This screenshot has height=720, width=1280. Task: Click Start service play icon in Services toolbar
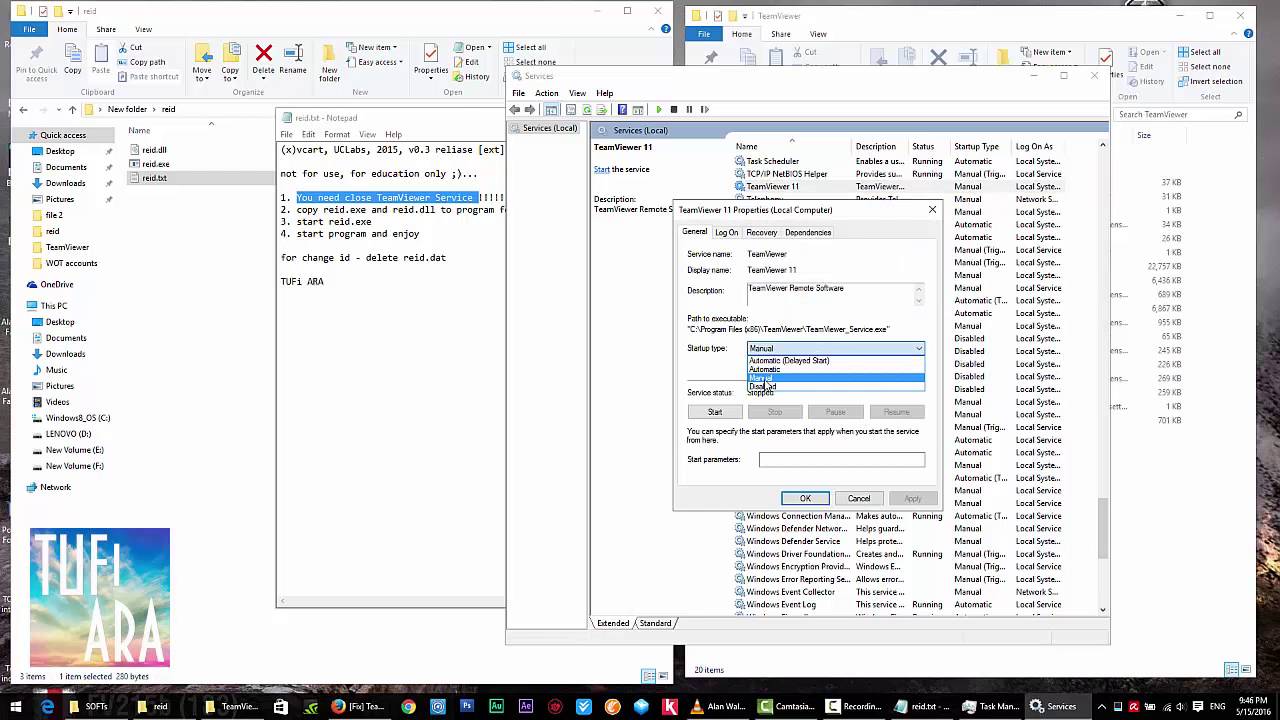[658, 110]
